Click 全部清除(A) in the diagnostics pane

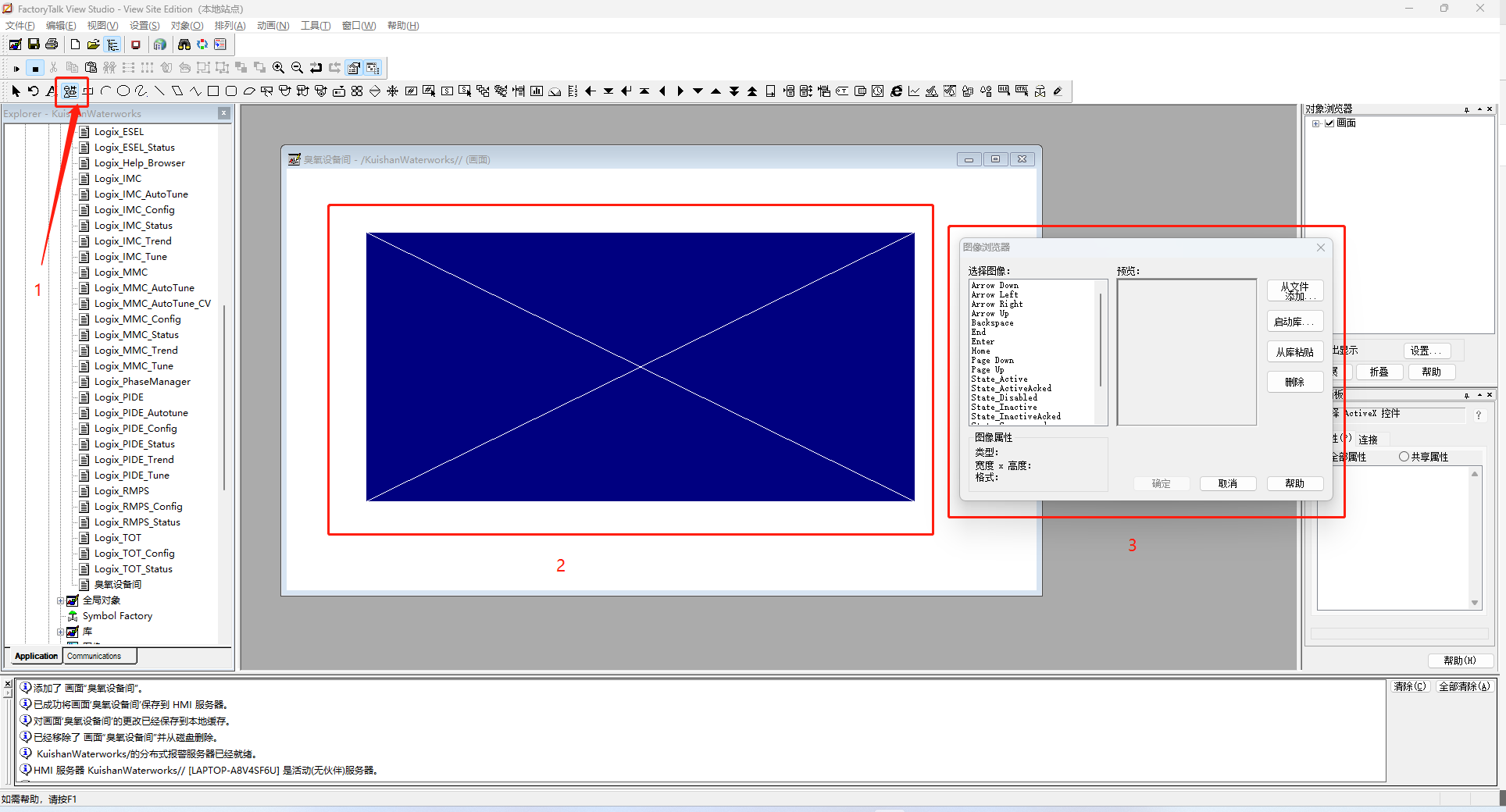point(1465,686)
